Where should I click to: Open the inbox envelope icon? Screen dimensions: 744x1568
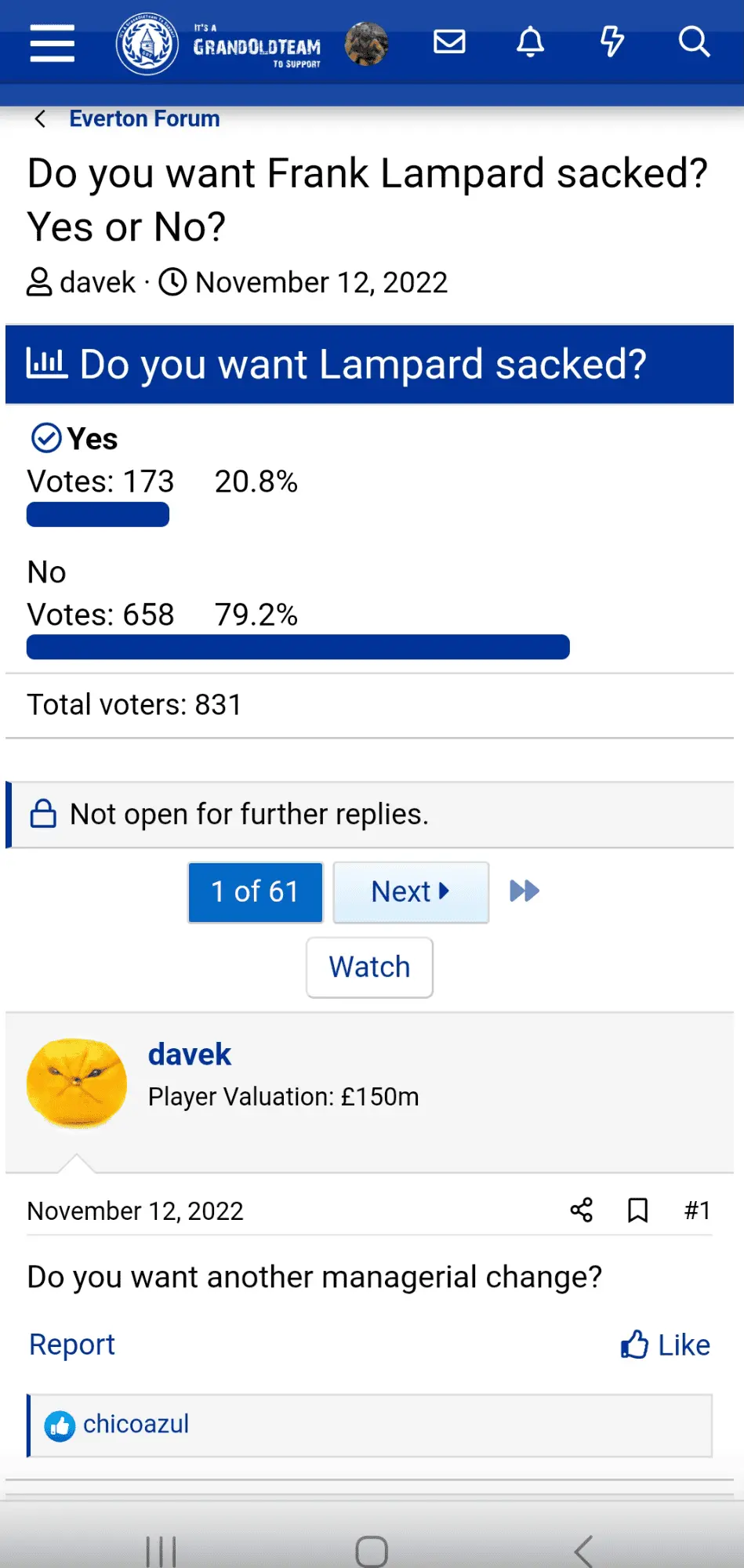[x=449, y=42]
